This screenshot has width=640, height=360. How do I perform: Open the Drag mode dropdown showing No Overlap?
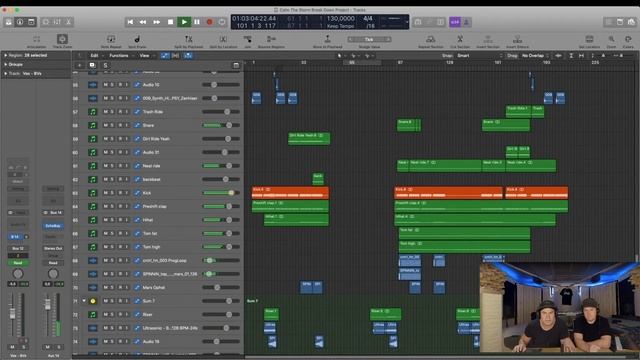[x=535, y=56]
